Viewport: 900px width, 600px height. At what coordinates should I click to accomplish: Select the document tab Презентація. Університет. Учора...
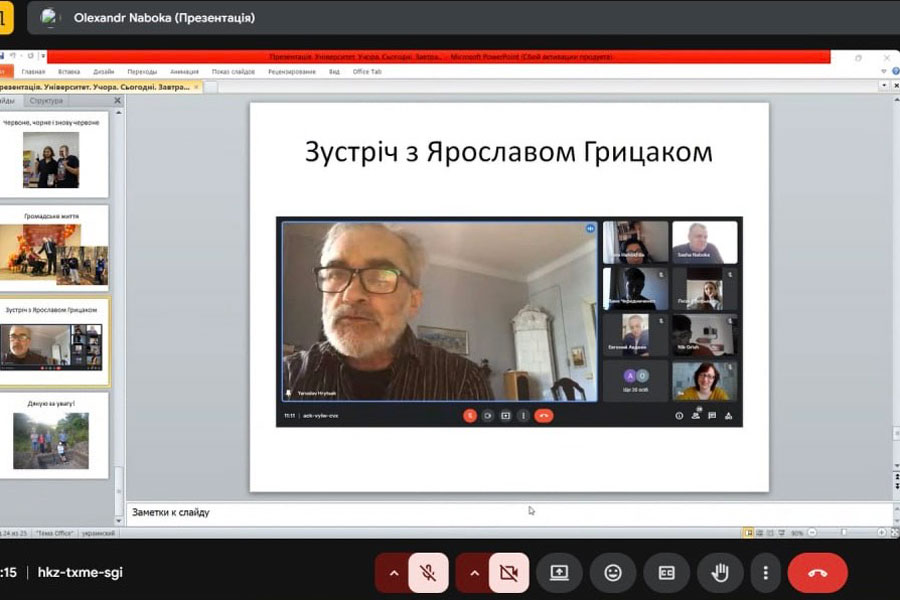click(95, 87)
